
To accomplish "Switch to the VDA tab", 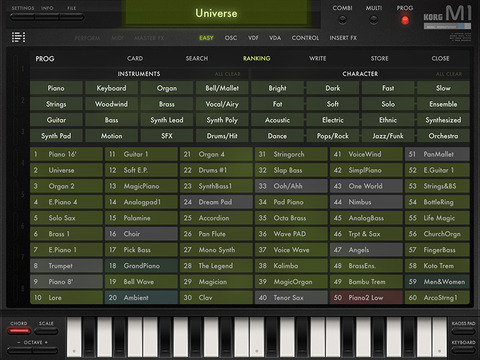I will point(275,38).
